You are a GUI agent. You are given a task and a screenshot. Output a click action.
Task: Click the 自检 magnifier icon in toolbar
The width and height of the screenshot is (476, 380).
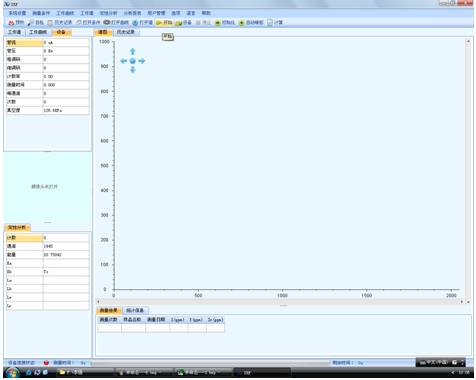[x=31, y=23]
